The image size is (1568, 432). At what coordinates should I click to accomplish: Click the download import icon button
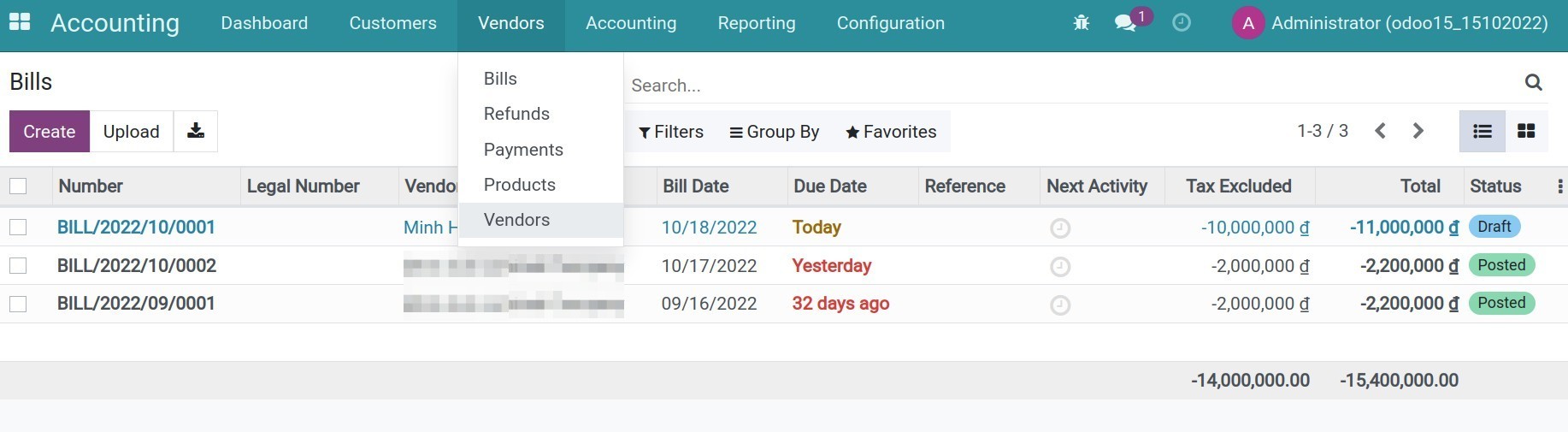coord(196,131)
